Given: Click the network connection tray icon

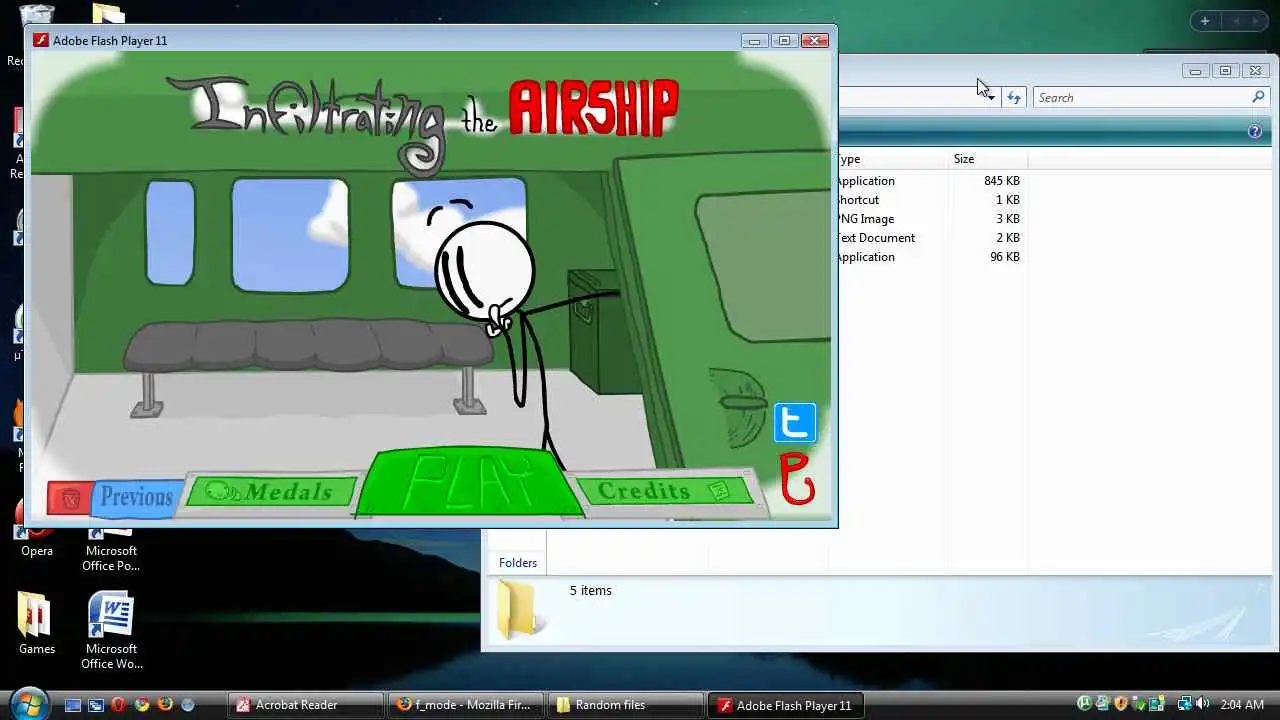Looking at the screenshot, I should (x=1184, y=704).
